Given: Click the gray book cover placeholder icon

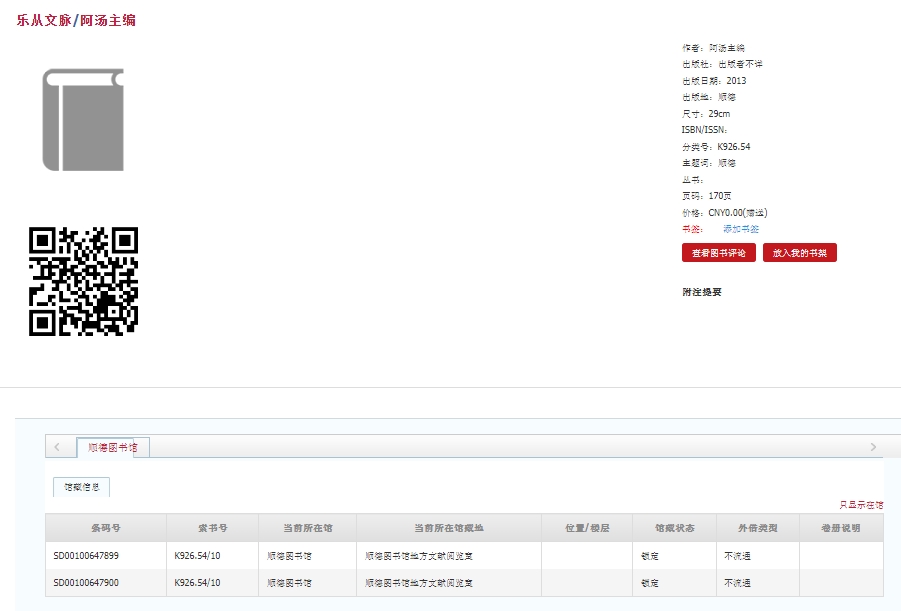Looking at the screenshot, I should pyautogui.click(x=83, y=120).
